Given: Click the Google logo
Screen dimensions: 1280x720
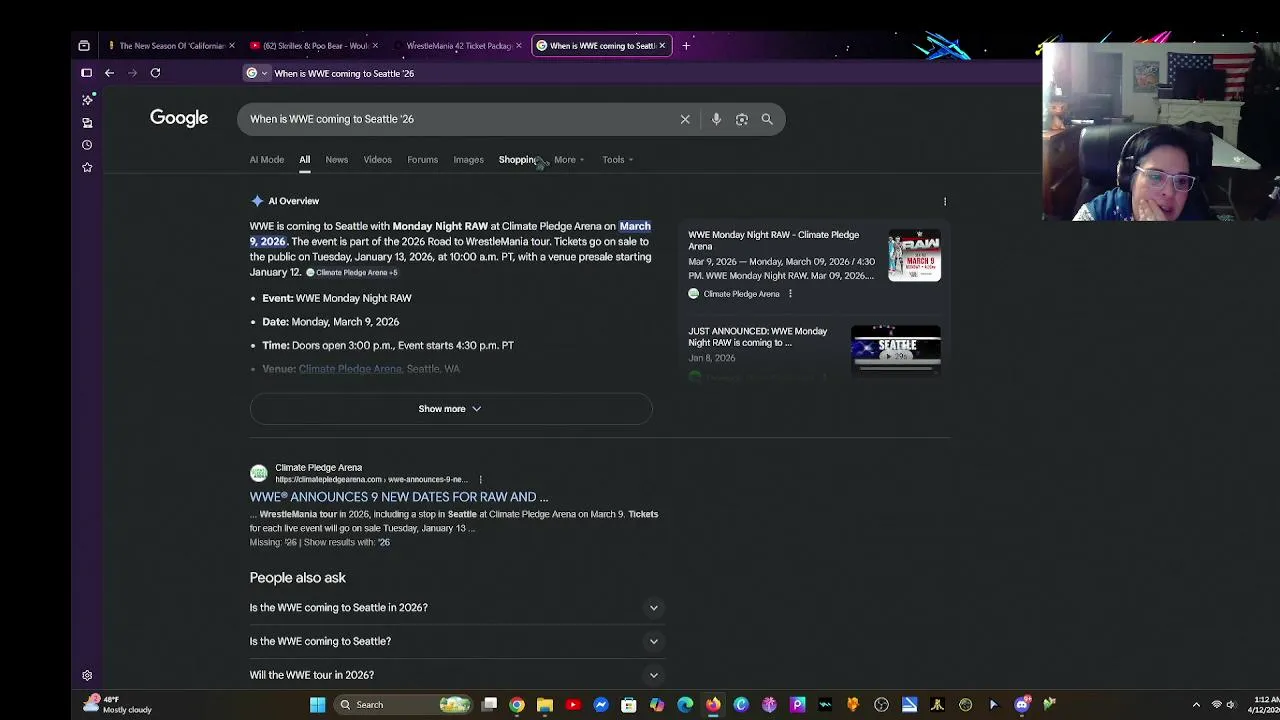Looking at the screenshot, I should coord(179,118).
